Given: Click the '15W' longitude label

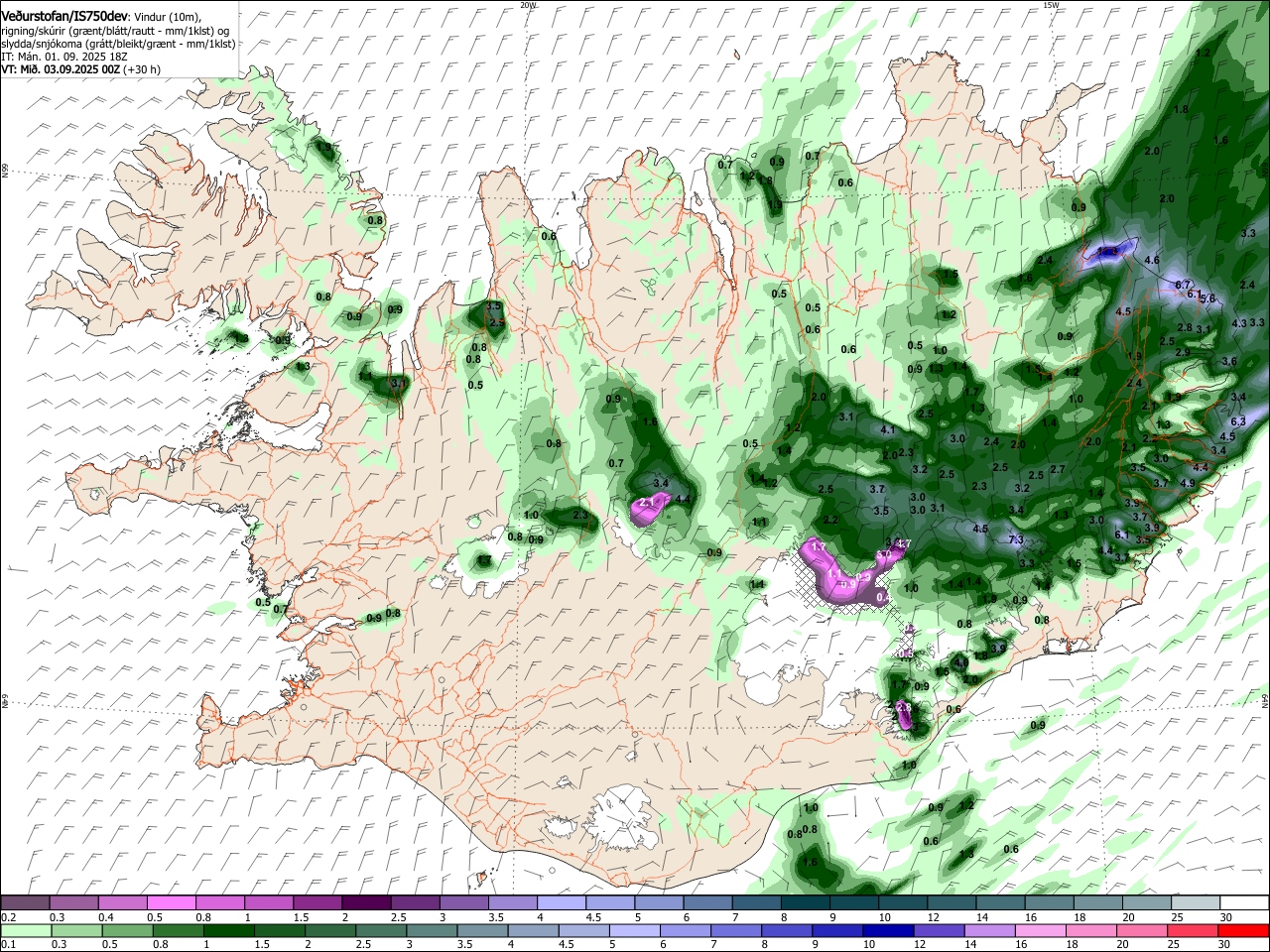Looking at the screenshot, I should [1051, 5].
